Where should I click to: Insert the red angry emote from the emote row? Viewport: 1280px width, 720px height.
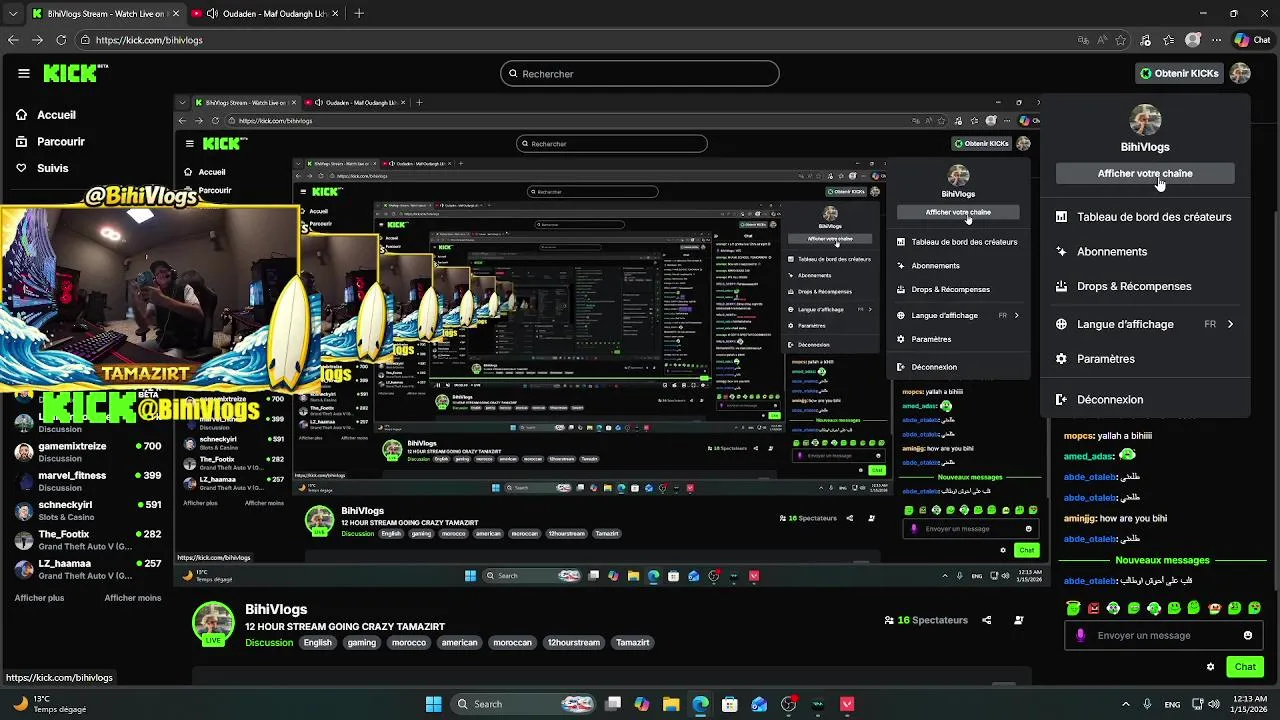(x=1093, y=608)
